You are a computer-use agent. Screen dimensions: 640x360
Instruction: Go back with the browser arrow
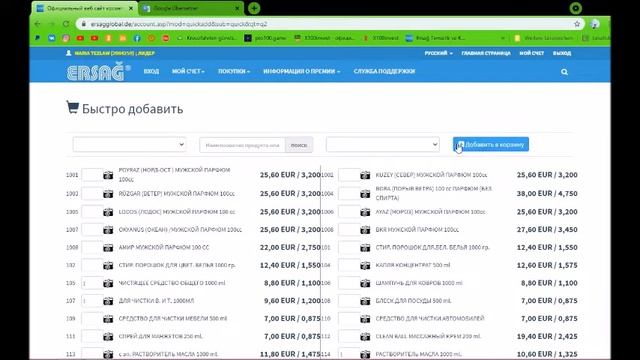38,24
